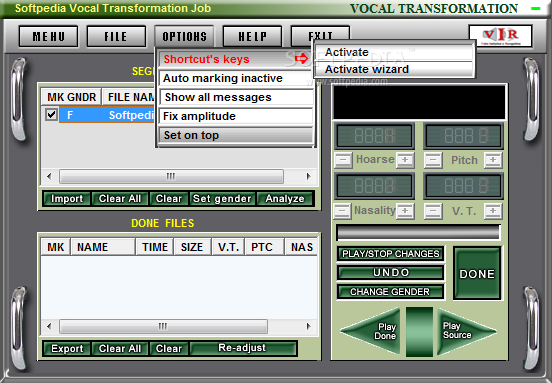Select Activate in submenu

point(394,52)
